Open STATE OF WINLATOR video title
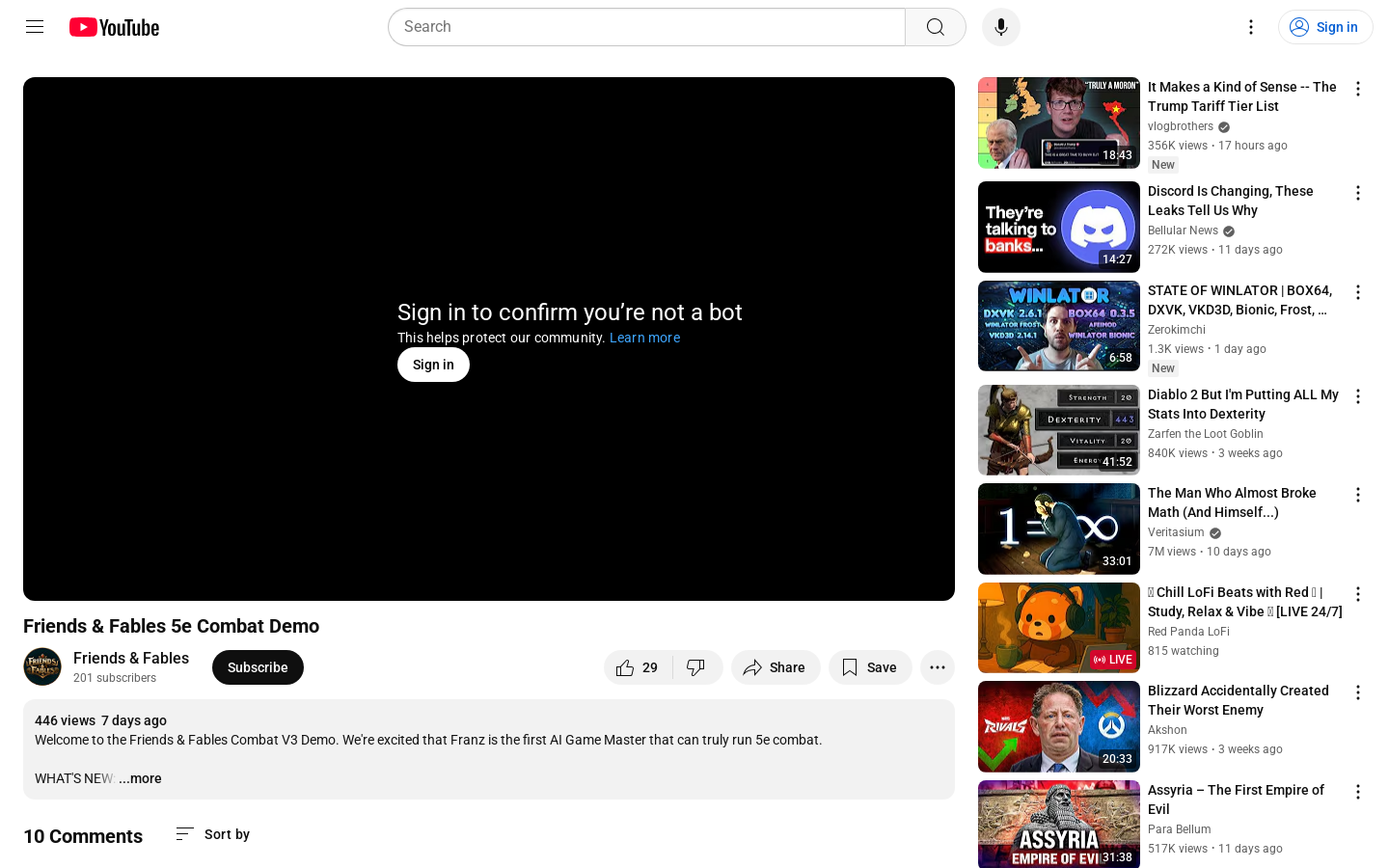The width and height of the screenshot is (1389, 868). click(1241, 300)
